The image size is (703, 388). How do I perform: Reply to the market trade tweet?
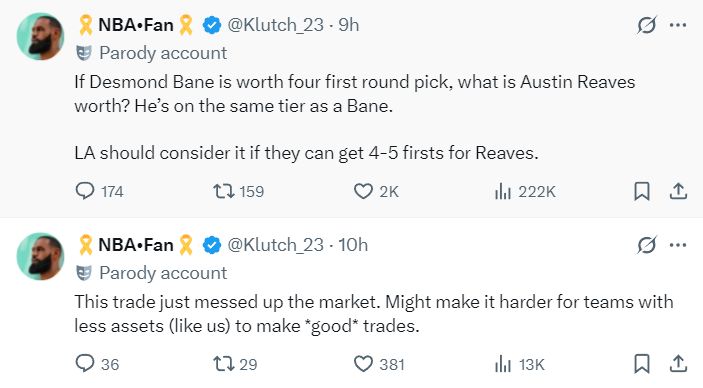[97, 364]
